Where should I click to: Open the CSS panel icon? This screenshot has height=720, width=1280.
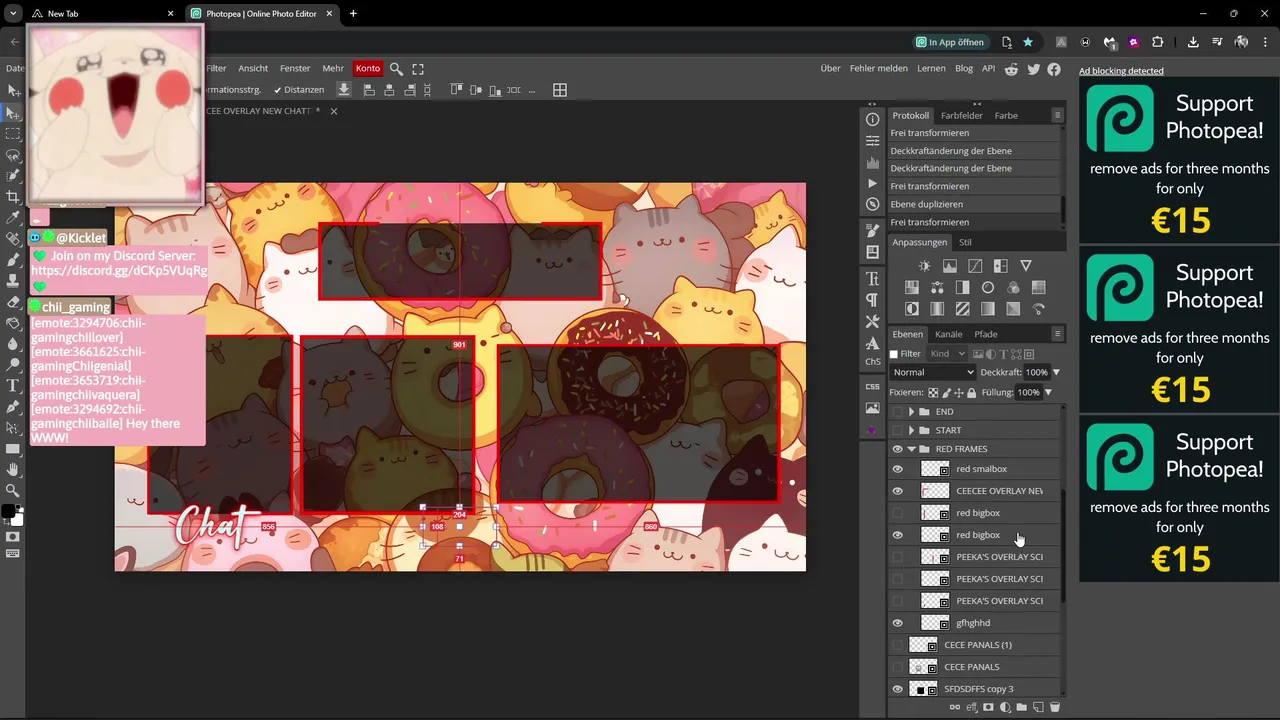pyautogui.click(x=873, y=386)
